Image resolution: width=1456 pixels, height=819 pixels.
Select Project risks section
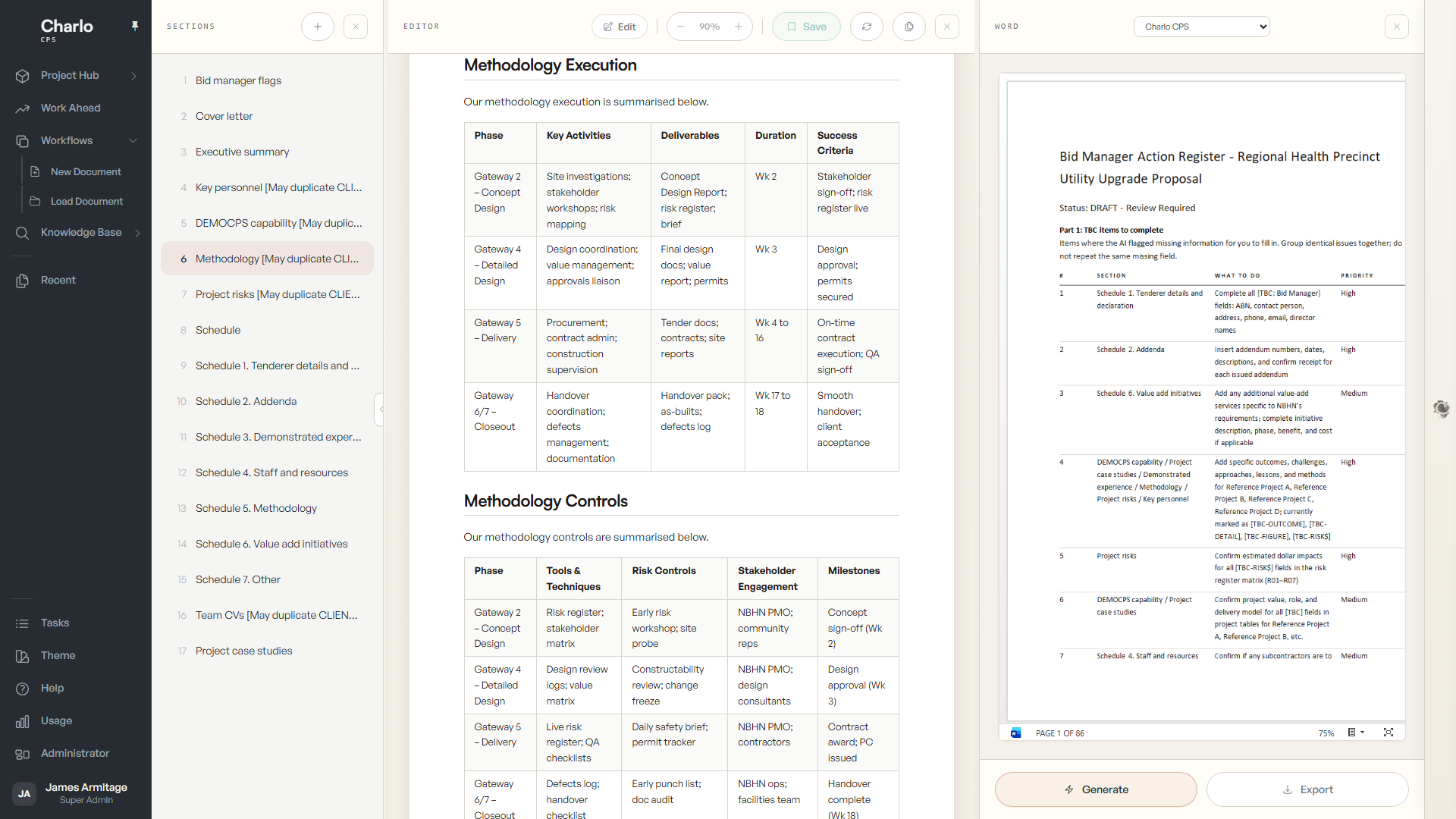pyautogui.click(x=267, y=294)
